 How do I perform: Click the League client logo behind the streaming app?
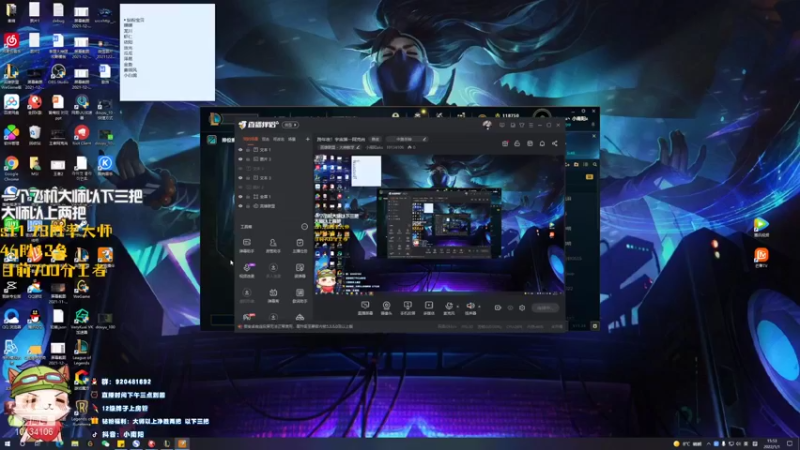[215, 119]
